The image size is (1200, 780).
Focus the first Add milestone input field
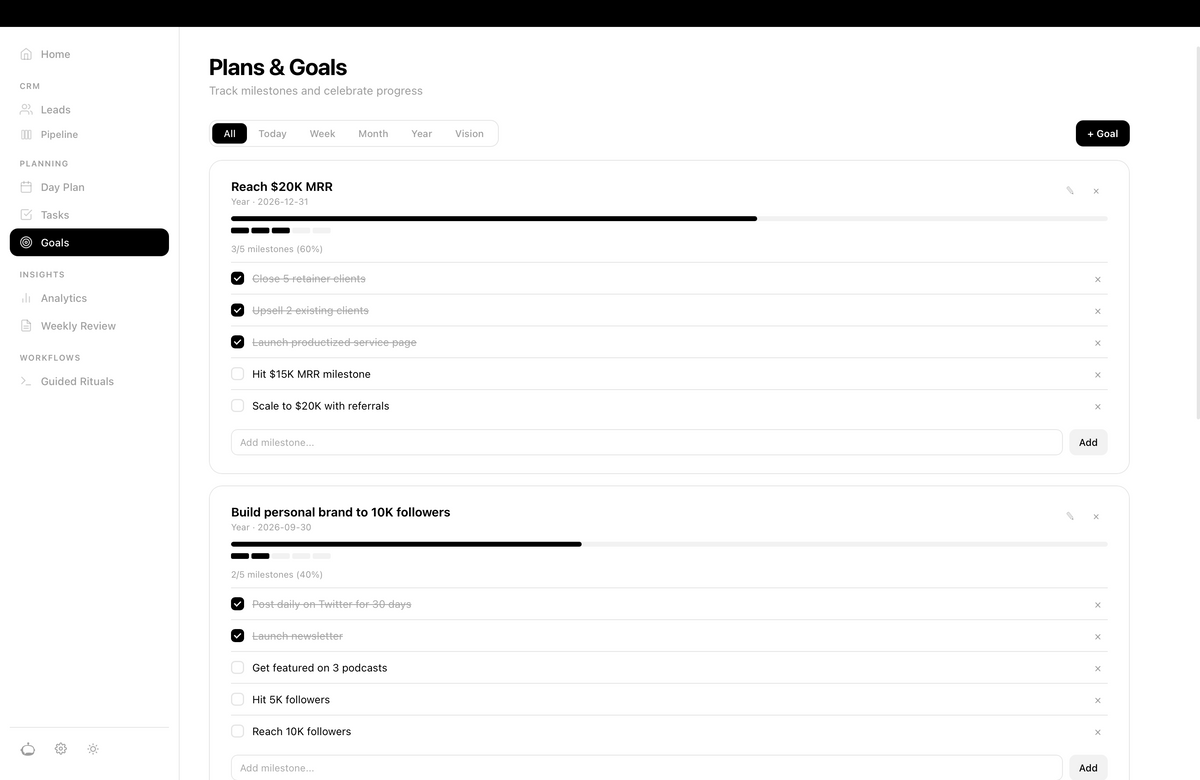point(646,442)
